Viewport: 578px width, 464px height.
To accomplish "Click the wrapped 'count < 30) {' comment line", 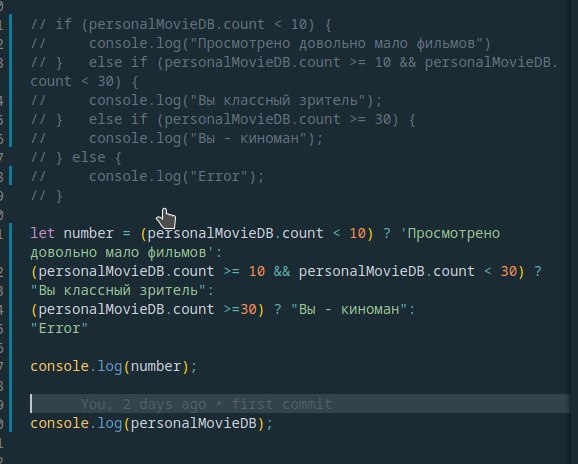I will pyautogui.click(x=84, y=81).
